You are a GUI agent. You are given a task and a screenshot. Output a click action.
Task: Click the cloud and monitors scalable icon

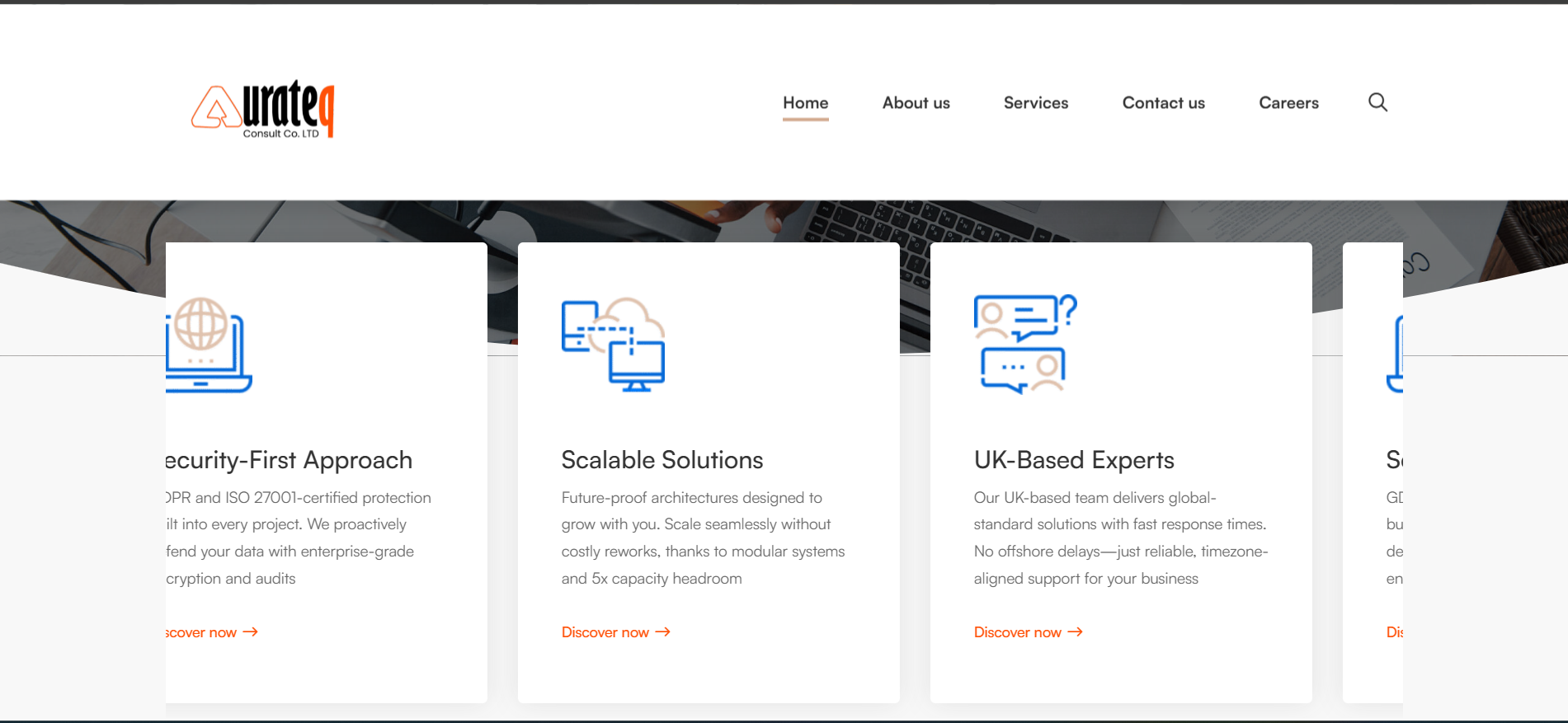pyautogui.click(x=613, y=345)
